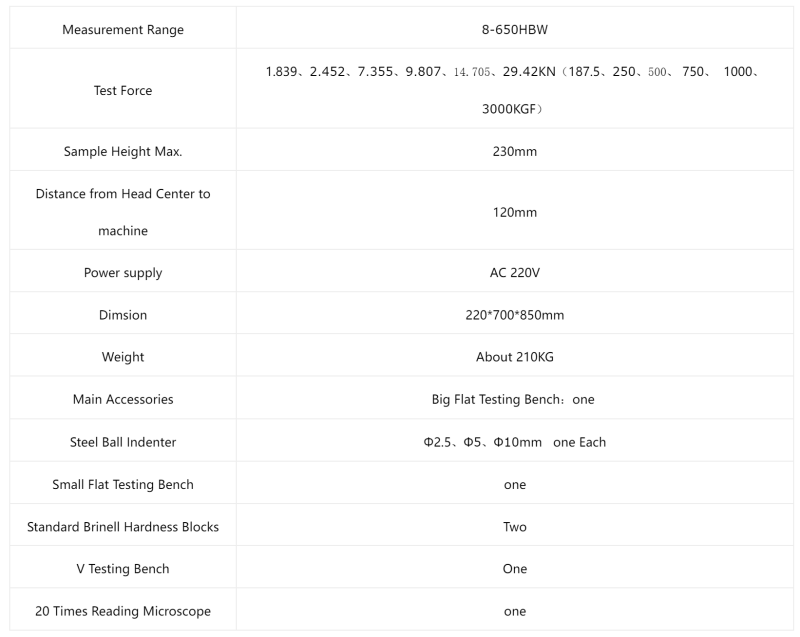Select the 230mm value cell
Viewport: 800px width, 637px height.
pyautogui.click(x=514, y=152)
